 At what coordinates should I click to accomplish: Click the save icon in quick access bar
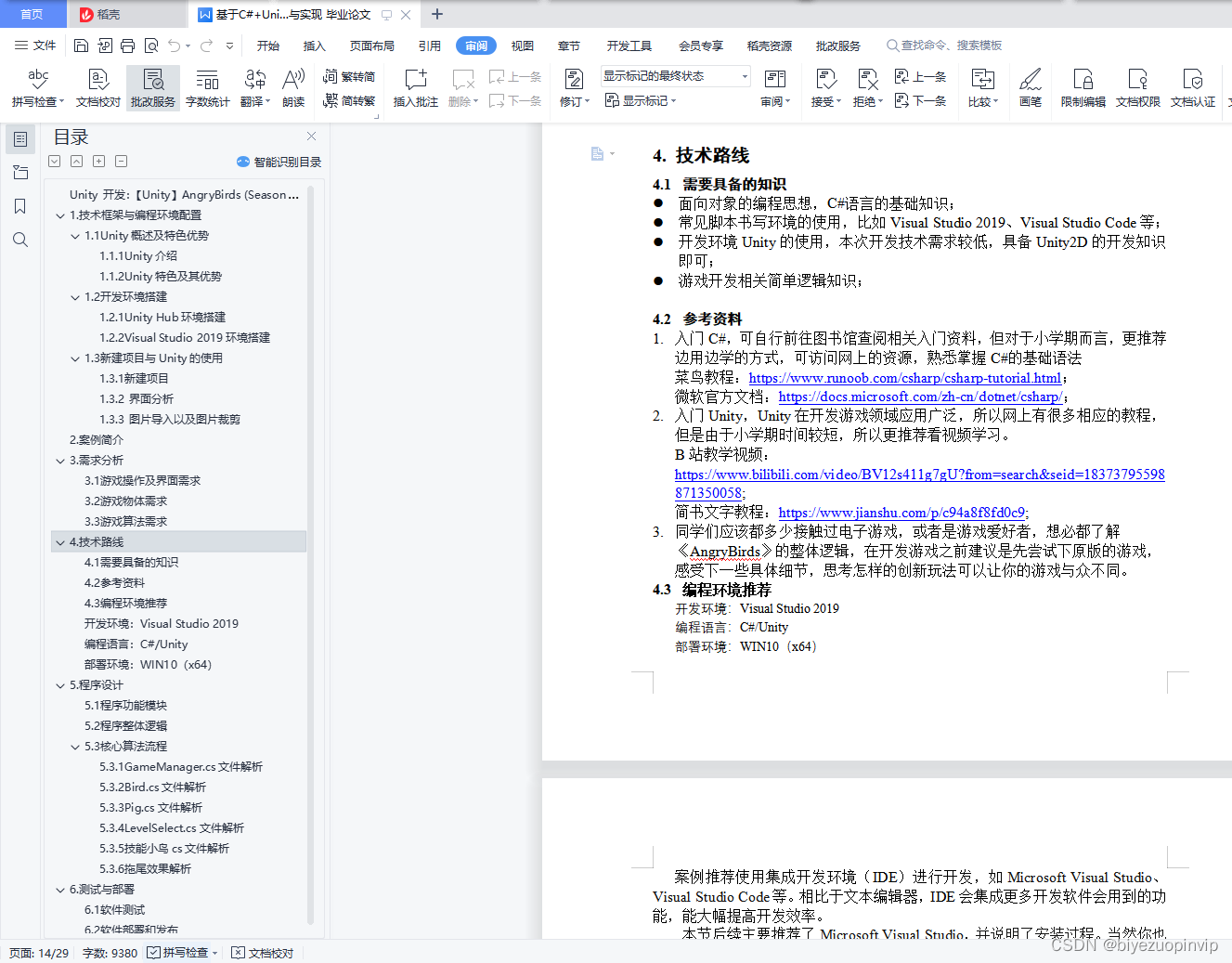pyautogui.click(x=81, y=46)
